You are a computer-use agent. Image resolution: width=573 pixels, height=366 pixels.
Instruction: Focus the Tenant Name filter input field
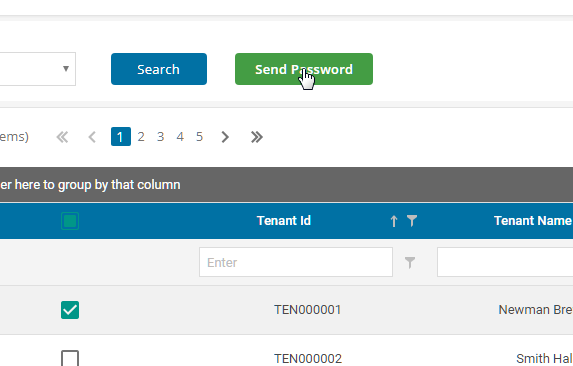tap(505, 262)
